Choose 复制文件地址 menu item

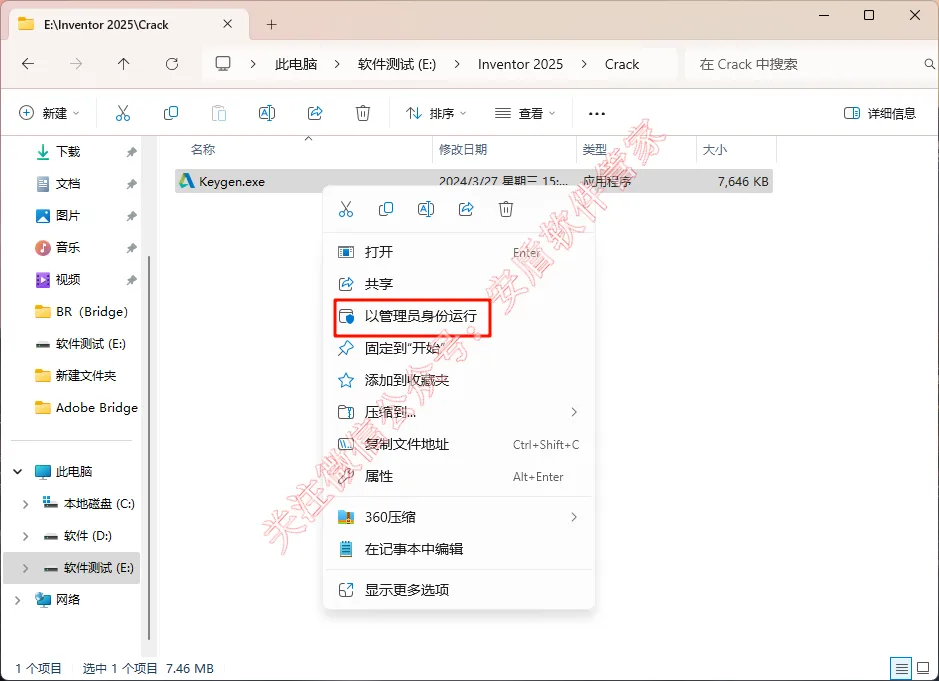(x=459, y=444)
